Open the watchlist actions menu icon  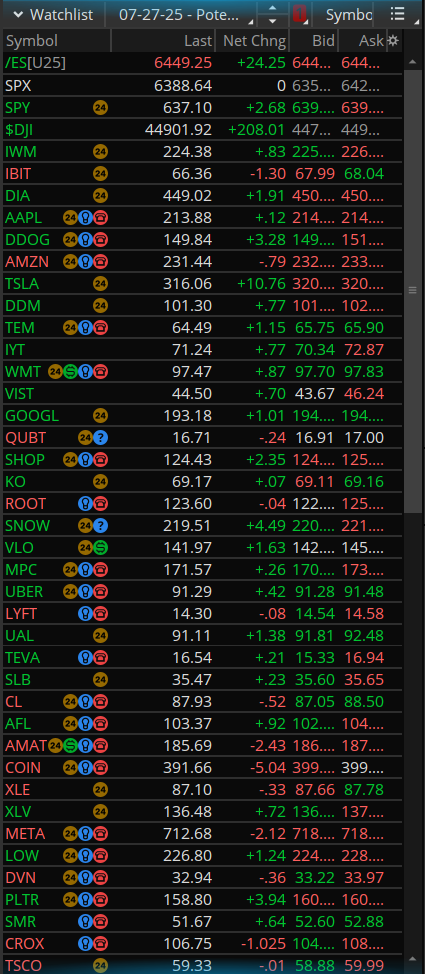click(397, 14)
